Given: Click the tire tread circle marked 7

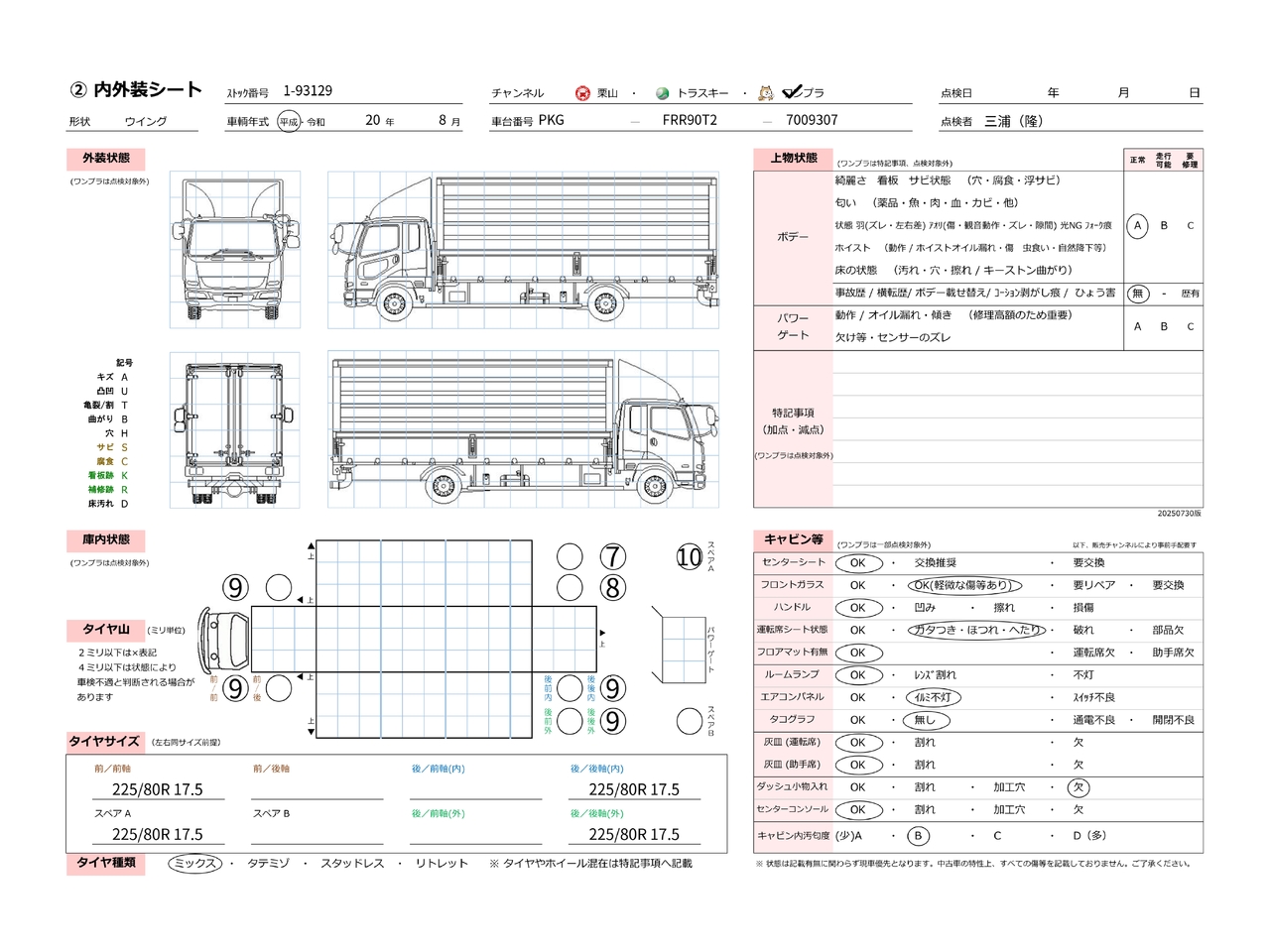Looking at the screenshot, I should point(613,557).
